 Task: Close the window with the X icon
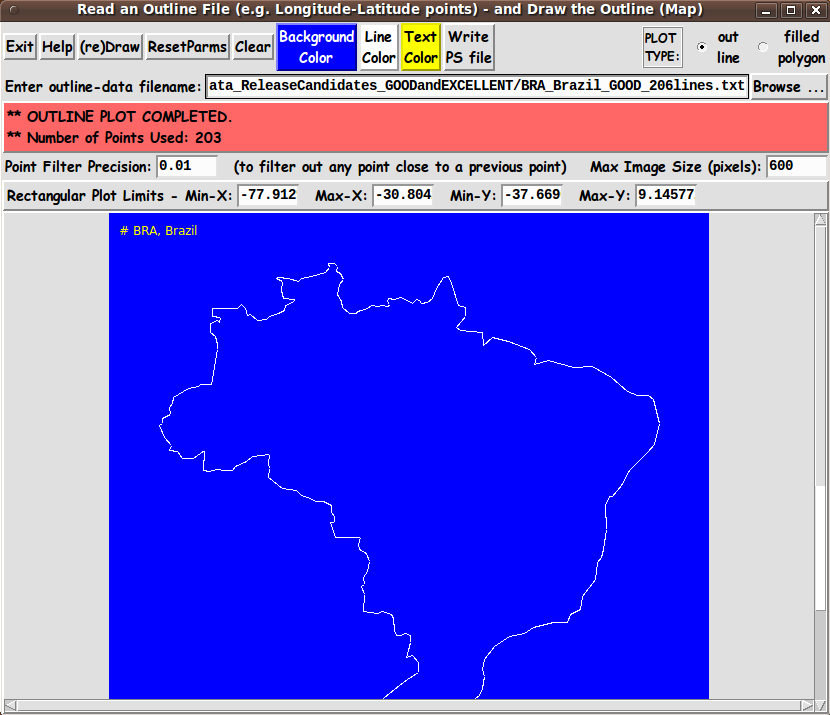[816, 10]
